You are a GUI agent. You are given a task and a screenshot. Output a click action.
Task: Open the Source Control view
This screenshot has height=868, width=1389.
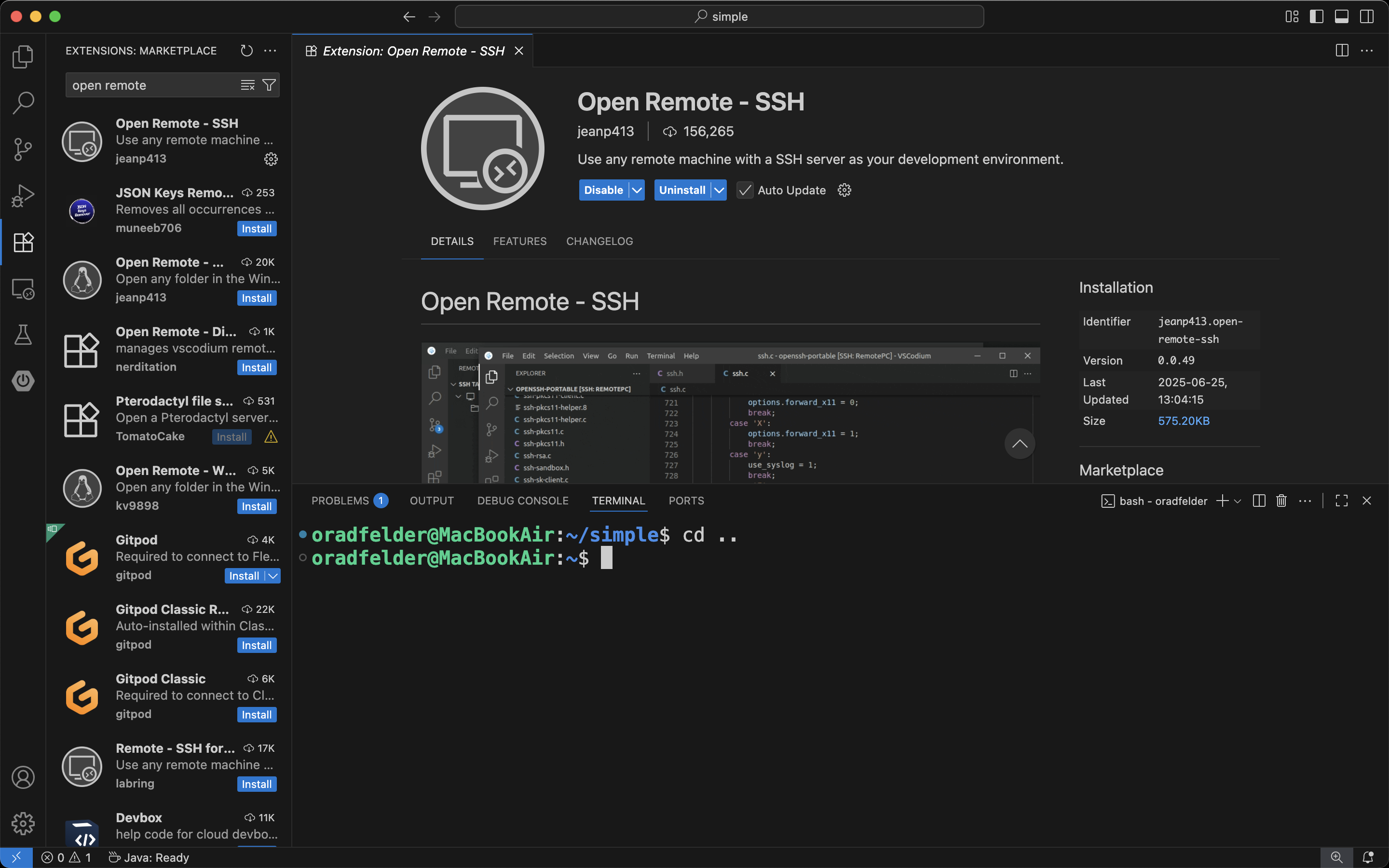pyautogui.click(x=23, y=149)
